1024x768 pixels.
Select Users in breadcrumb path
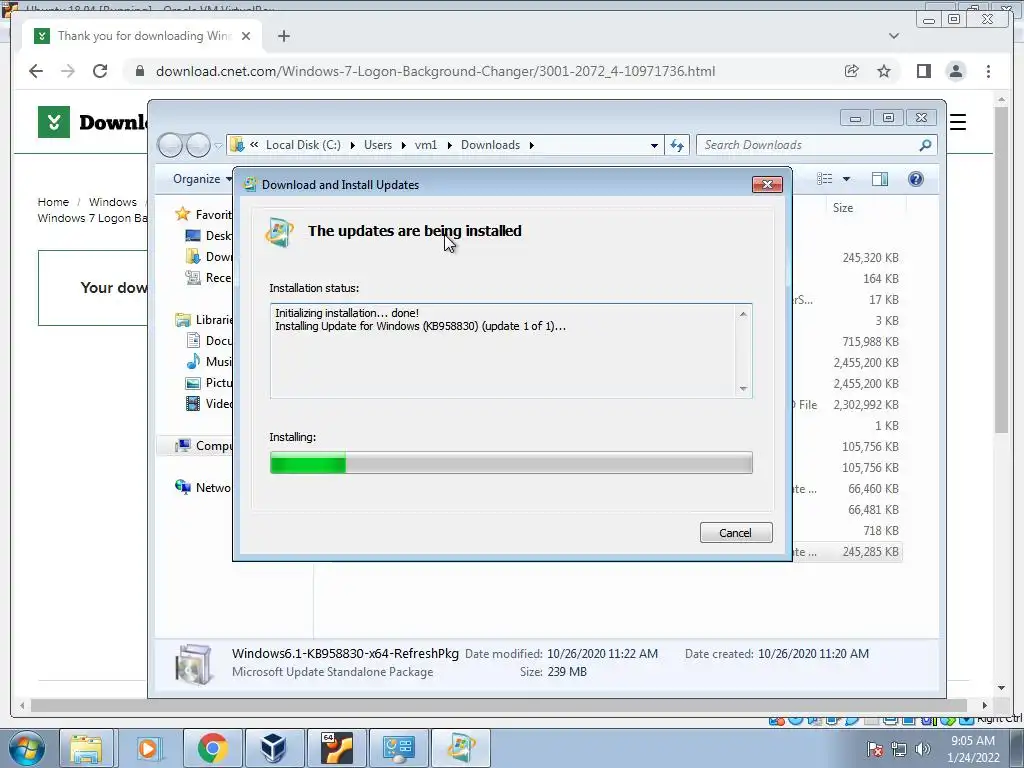(x=377, y=145)
